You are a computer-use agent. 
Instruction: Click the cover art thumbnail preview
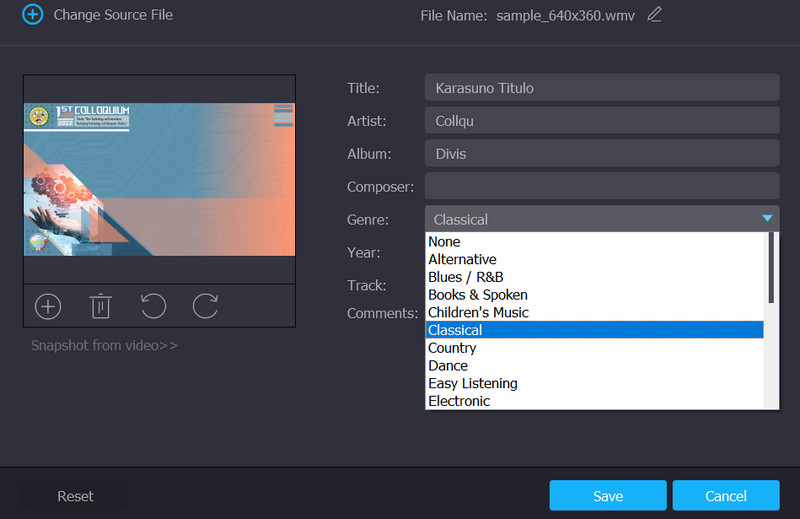(x=159, y=179)
